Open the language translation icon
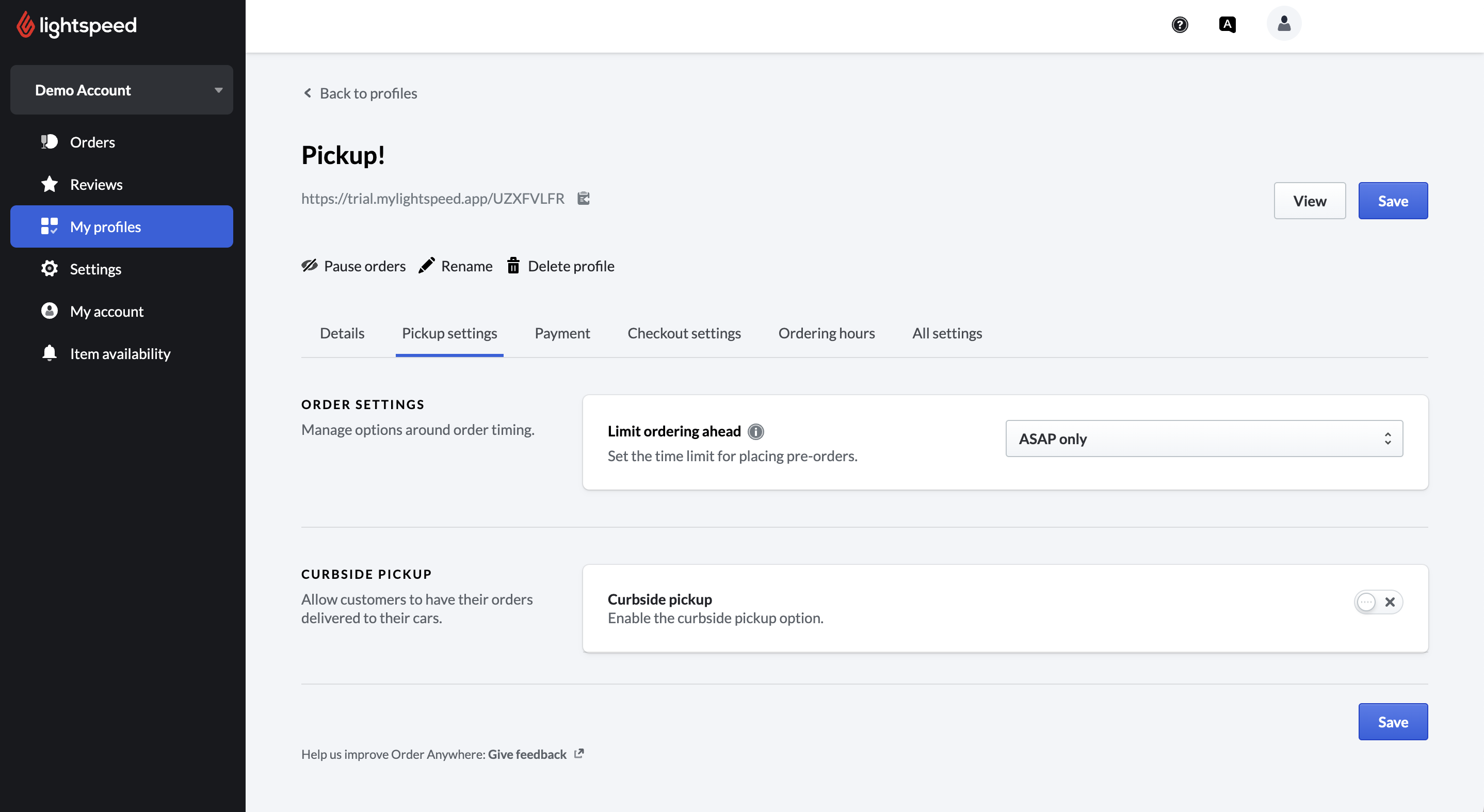 (1227, 25)
